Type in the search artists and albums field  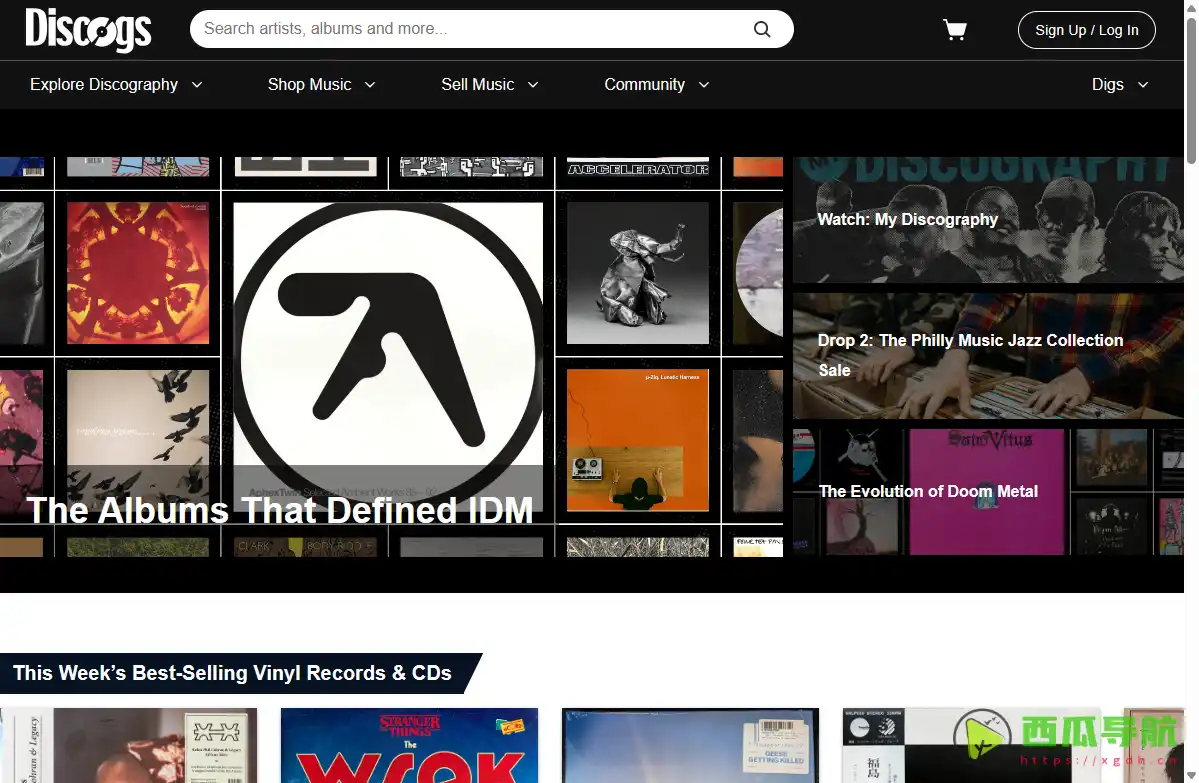470,29
